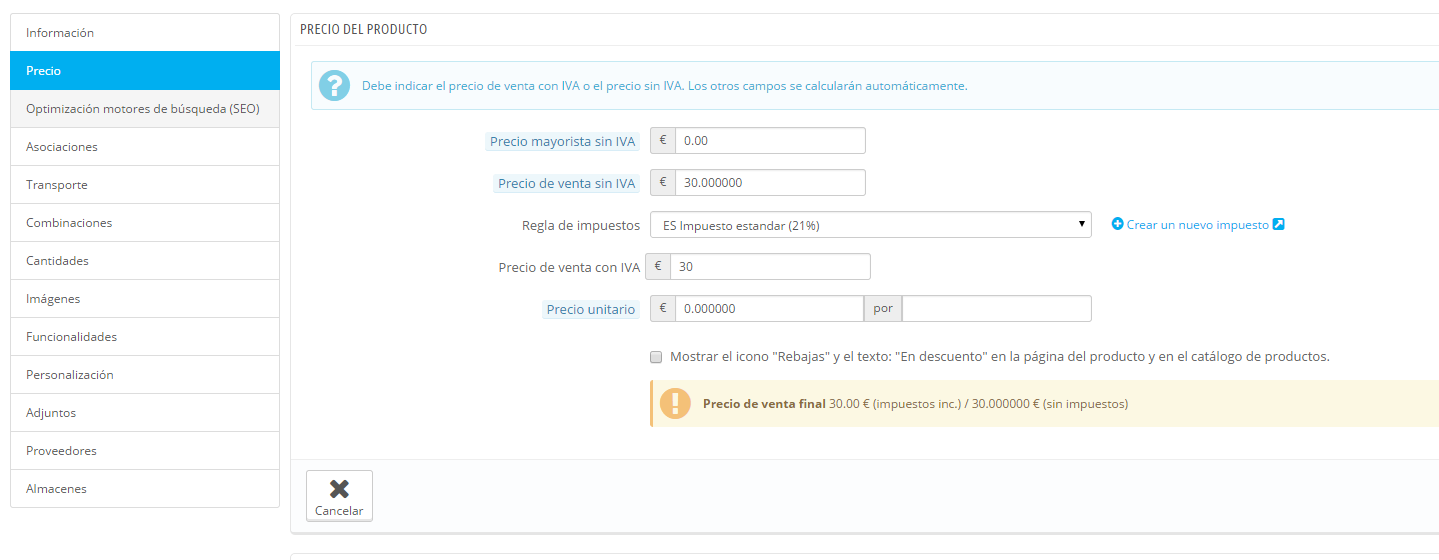Go to the Almacenes tab
Screen dimensions: 1439x560
click(x=145, y=489)
